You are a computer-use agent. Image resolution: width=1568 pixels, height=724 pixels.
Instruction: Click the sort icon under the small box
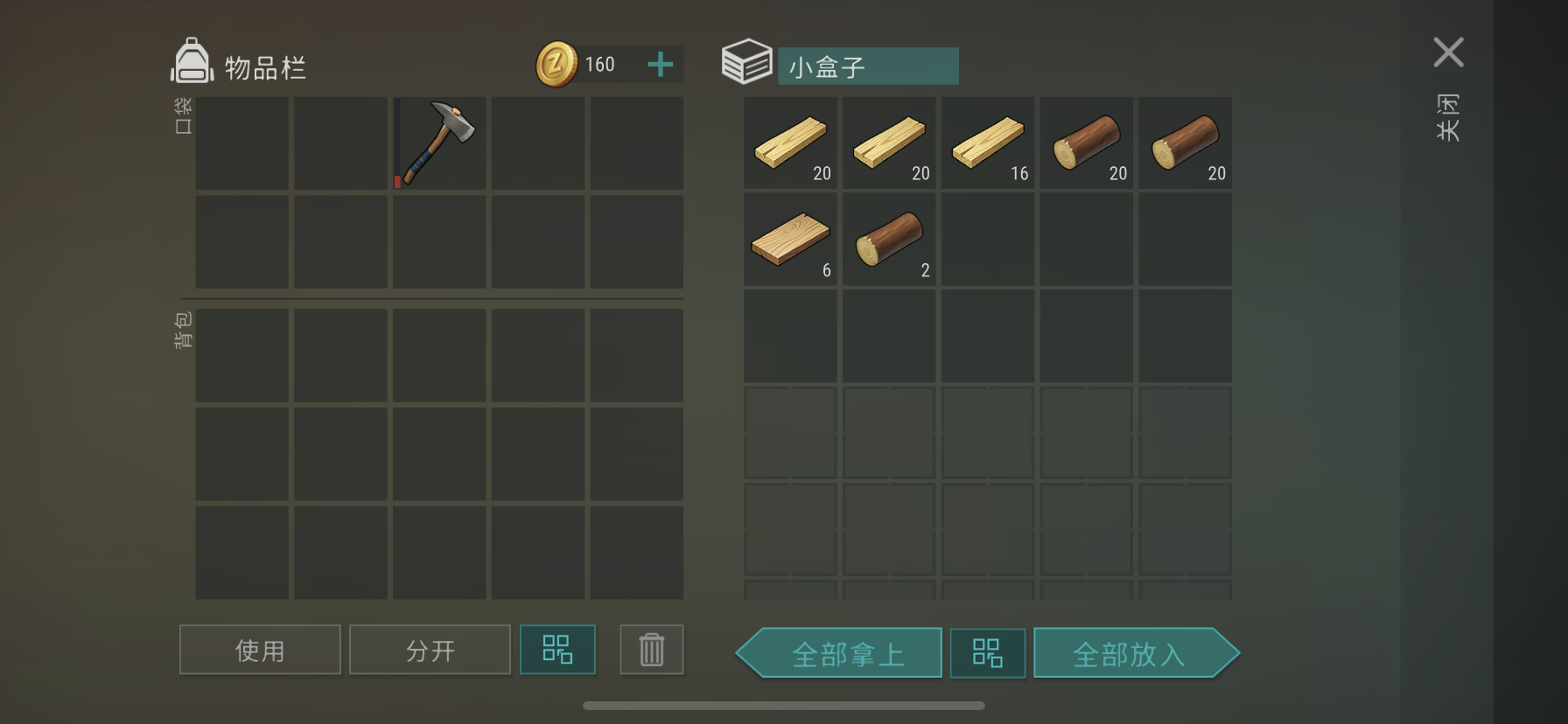(x=988, y=653)
